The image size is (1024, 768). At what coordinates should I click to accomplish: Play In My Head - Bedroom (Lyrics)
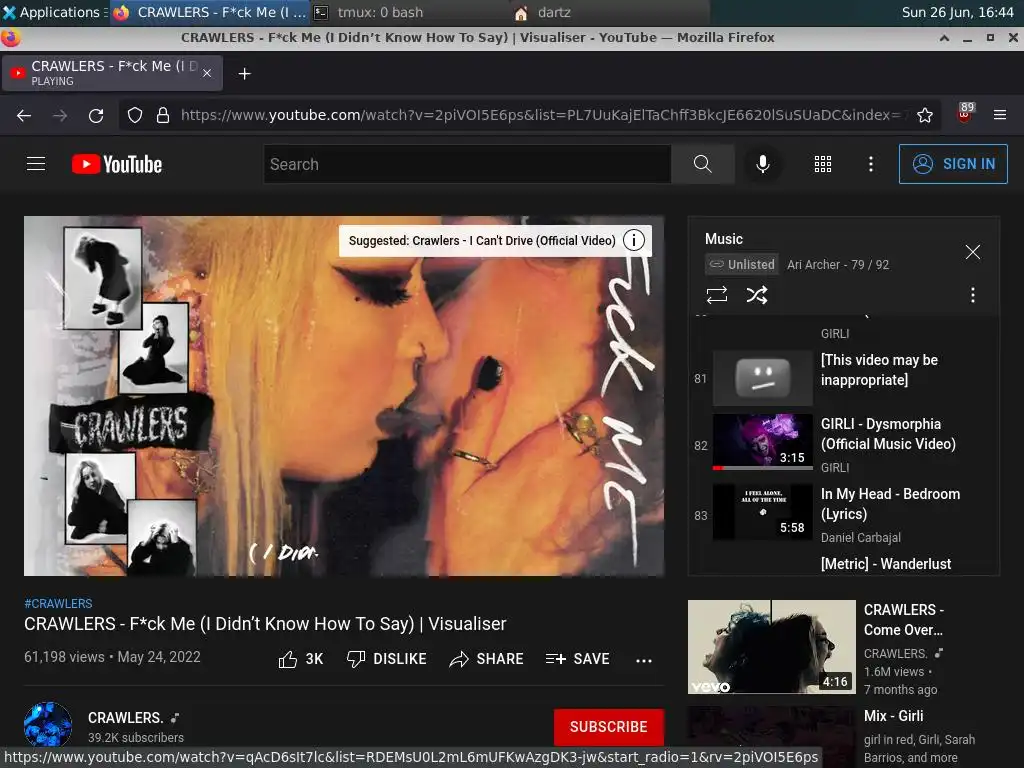click(x=846, y=515)
